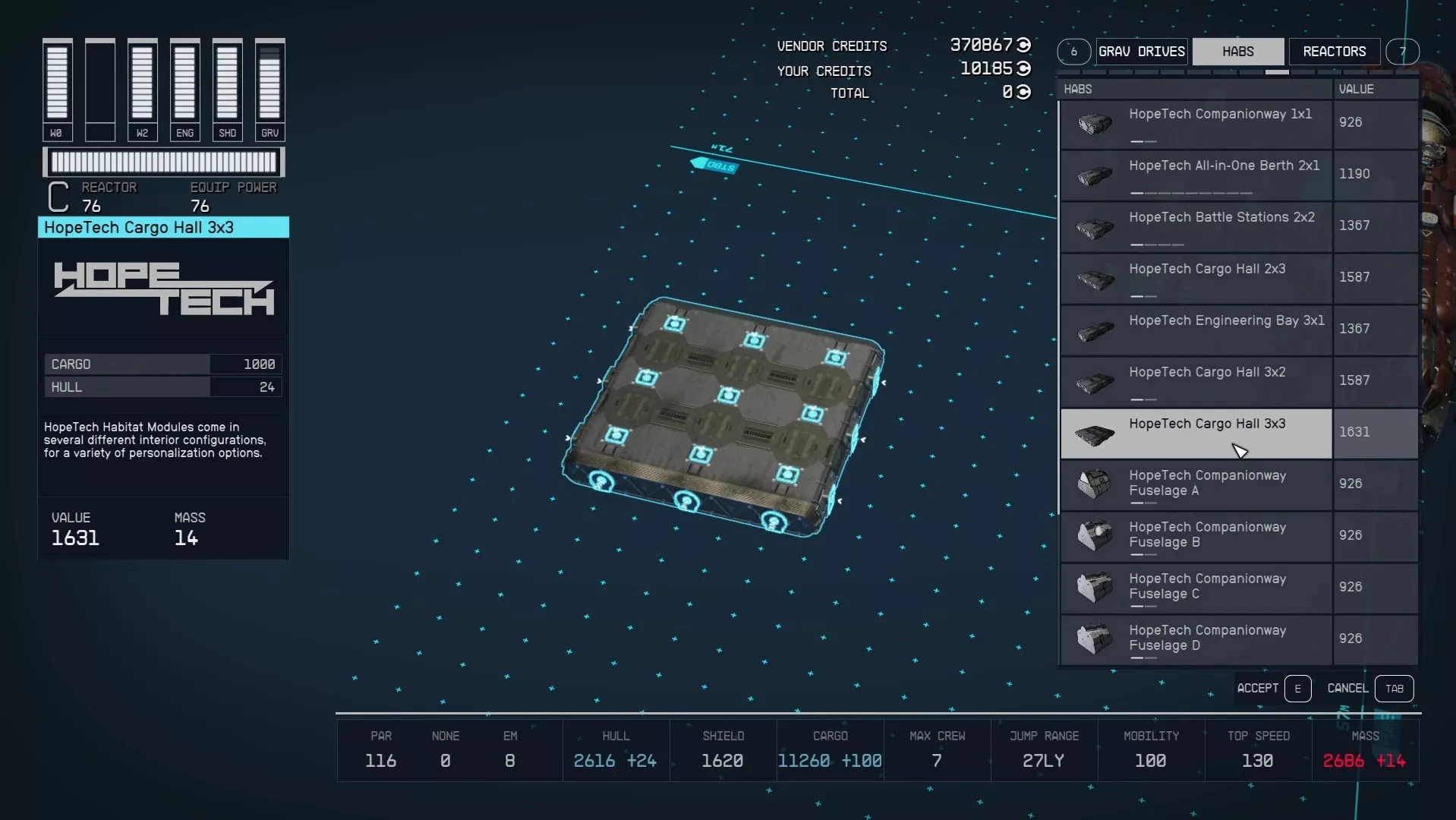Screen dimensions: 1456x820
Task: Click the Jump Range 27LY stat
Action: click(1044, 750)
